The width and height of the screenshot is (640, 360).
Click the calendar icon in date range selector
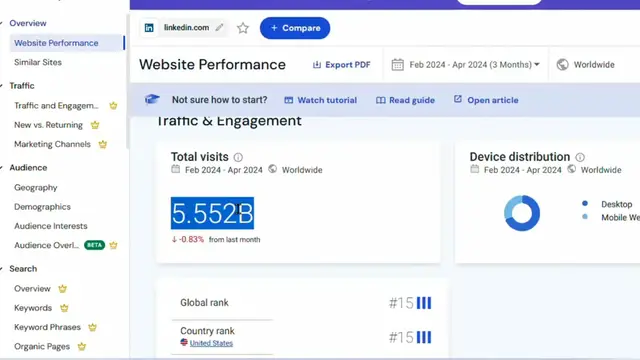pos(398,64)
